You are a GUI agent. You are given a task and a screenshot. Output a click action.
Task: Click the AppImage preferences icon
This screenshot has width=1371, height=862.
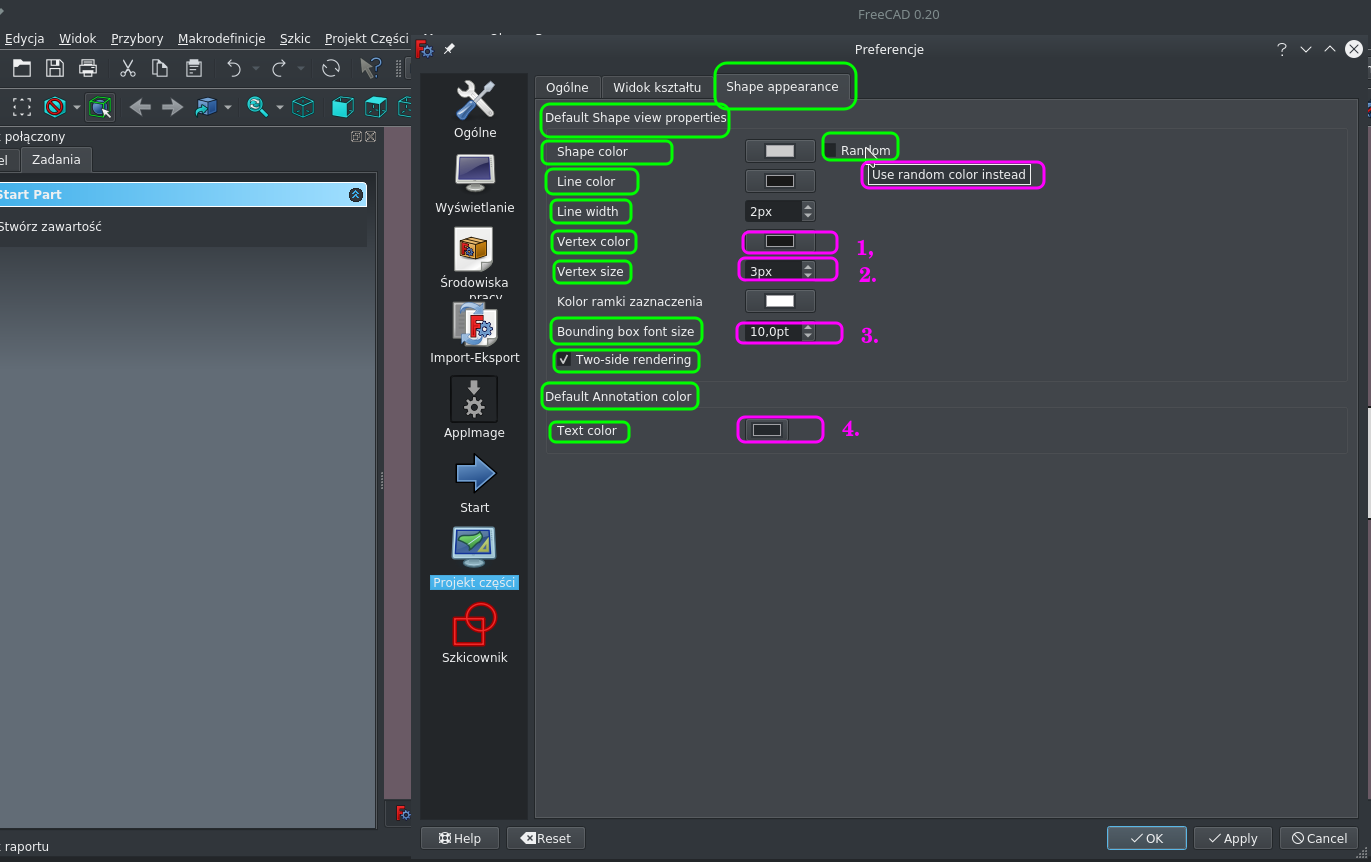point(474,399)
